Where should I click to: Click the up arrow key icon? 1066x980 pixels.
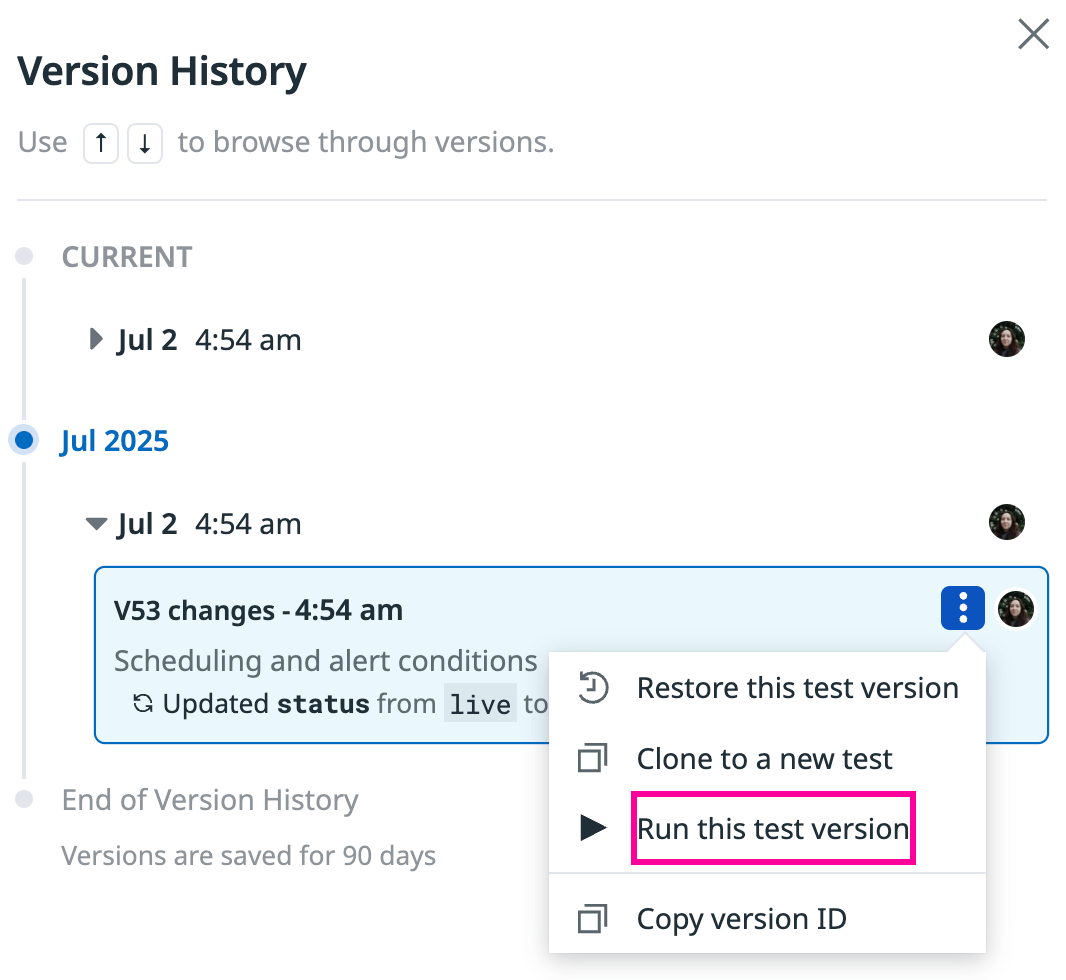click(101, 143)
